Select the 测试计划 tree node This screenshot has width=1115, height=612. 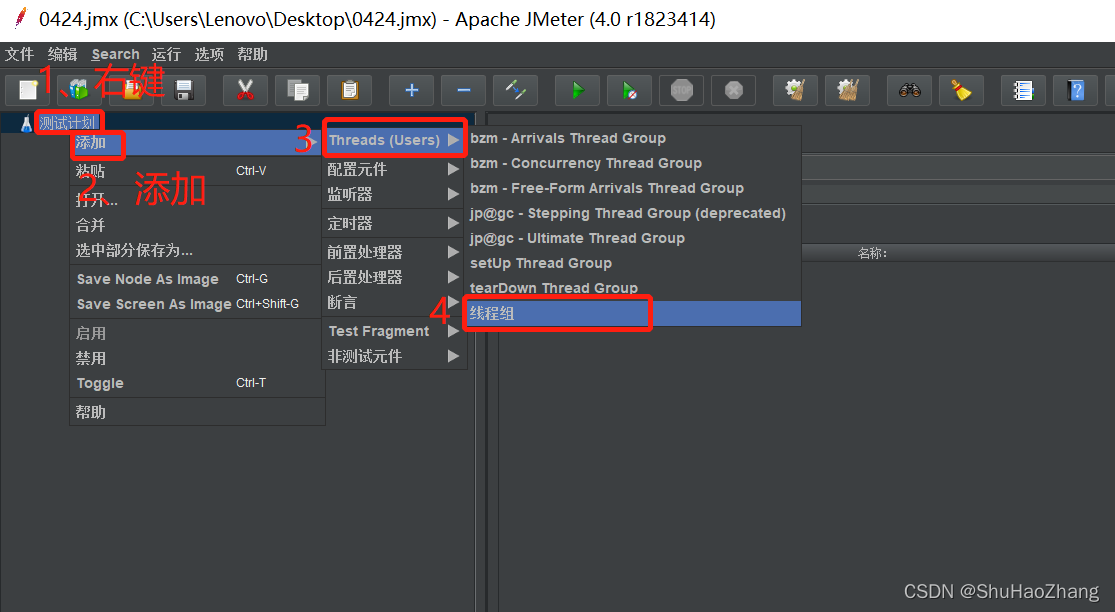point(67,123)
